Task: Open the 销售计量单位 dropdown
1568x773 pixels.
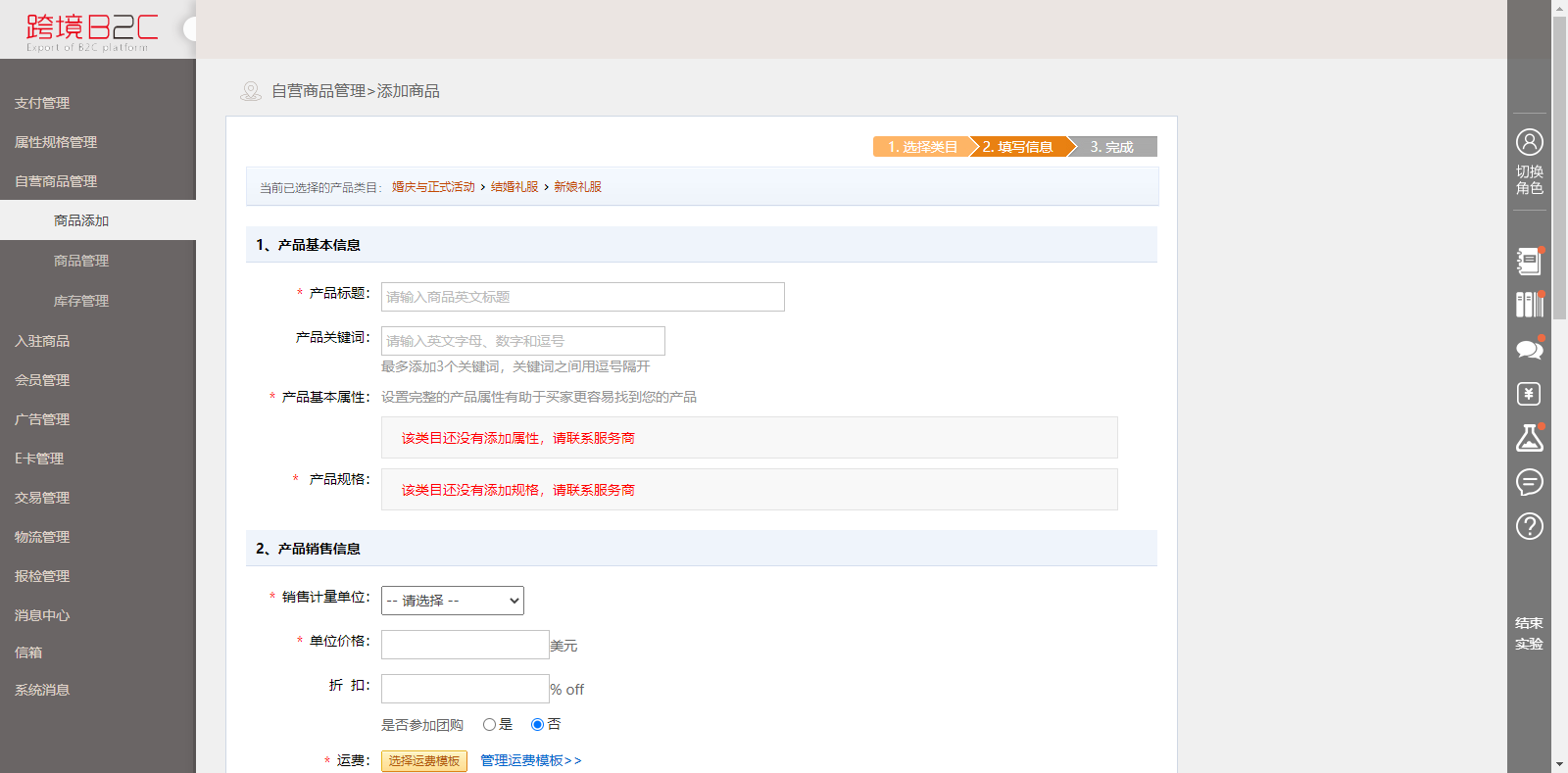Action: pyautogui.click(x=452, y=601)
